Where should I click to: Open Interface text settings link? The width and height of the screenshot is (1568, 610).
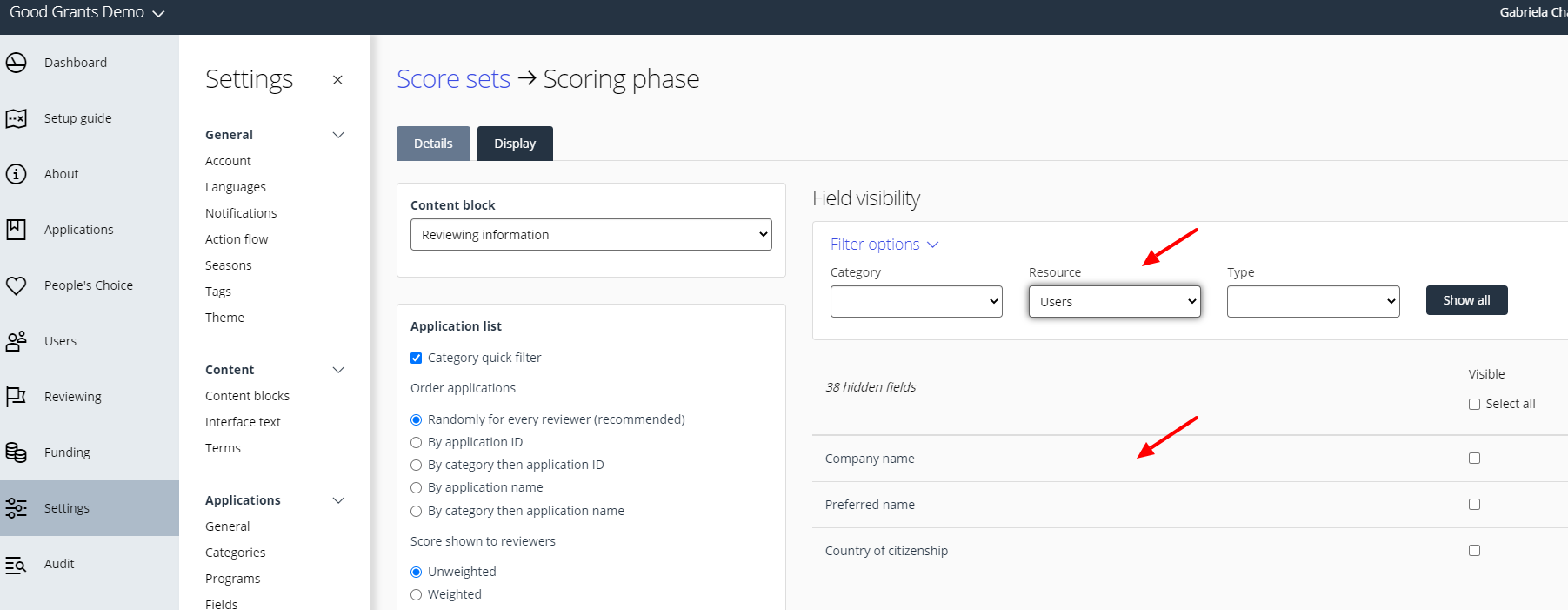[243, 422]
